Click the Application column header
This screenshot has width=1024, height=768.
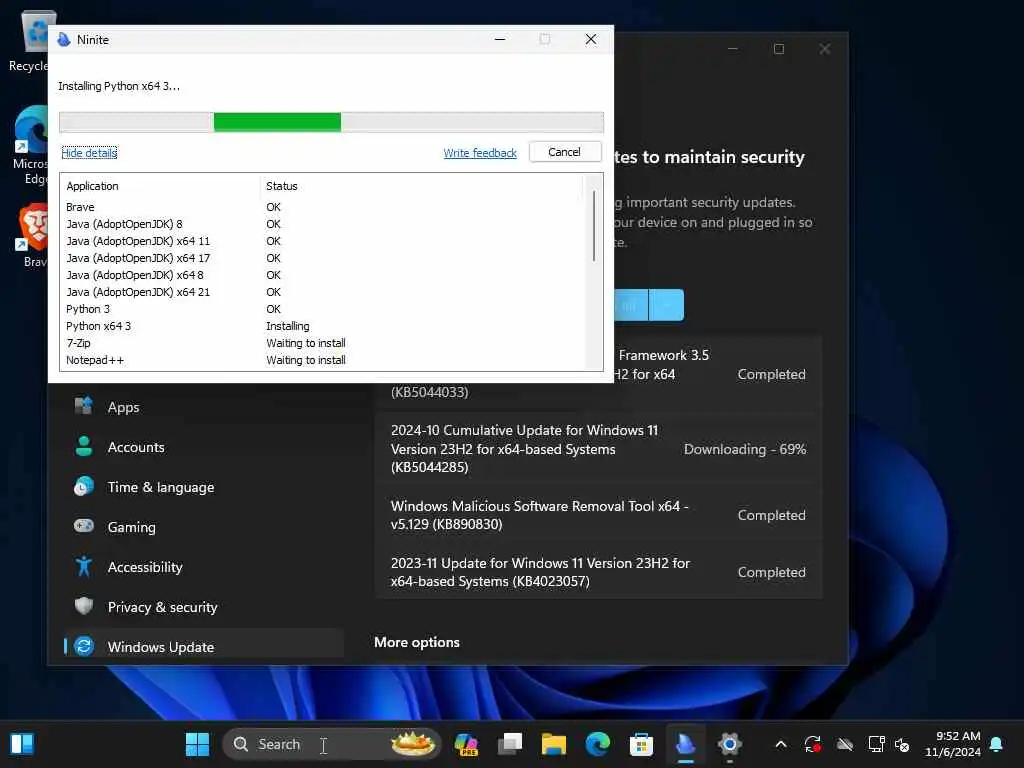point(161,186)
